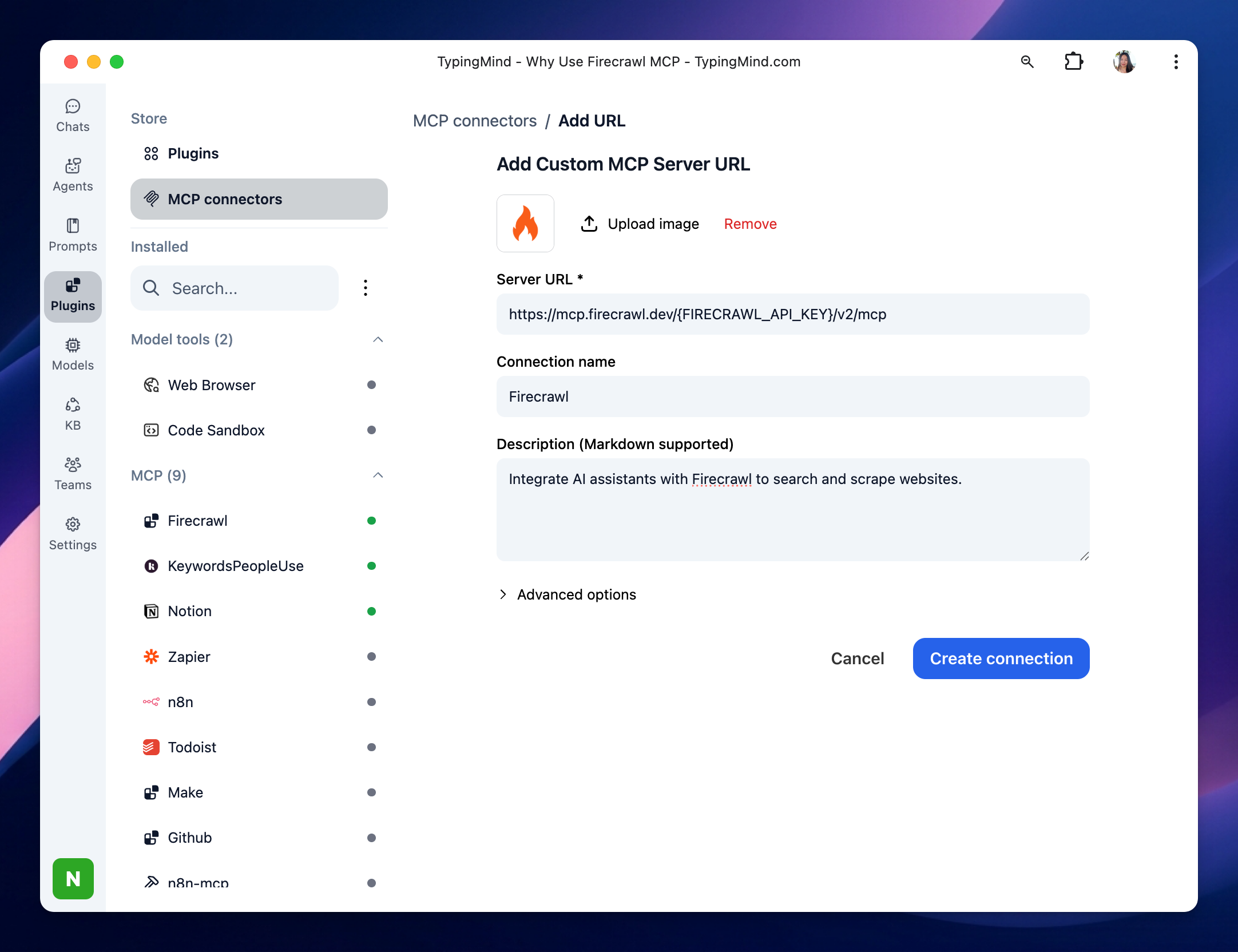
Task: Collapse the Model tools (2) section
Action: pyautogui.click(x=378, y=340)
